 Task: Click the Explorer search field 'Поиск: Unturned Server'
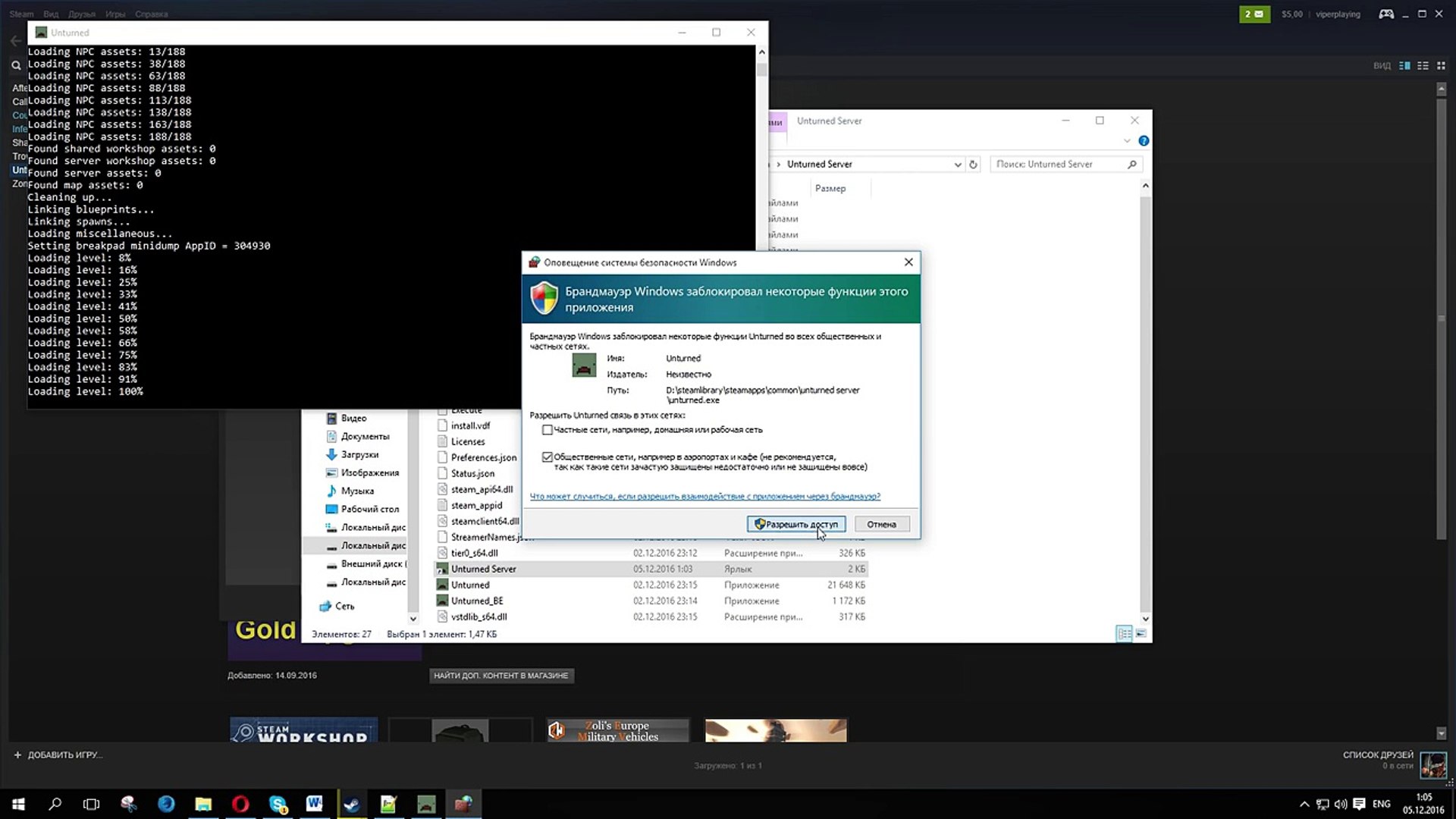pyautogui.click(x=1065, y=165)
